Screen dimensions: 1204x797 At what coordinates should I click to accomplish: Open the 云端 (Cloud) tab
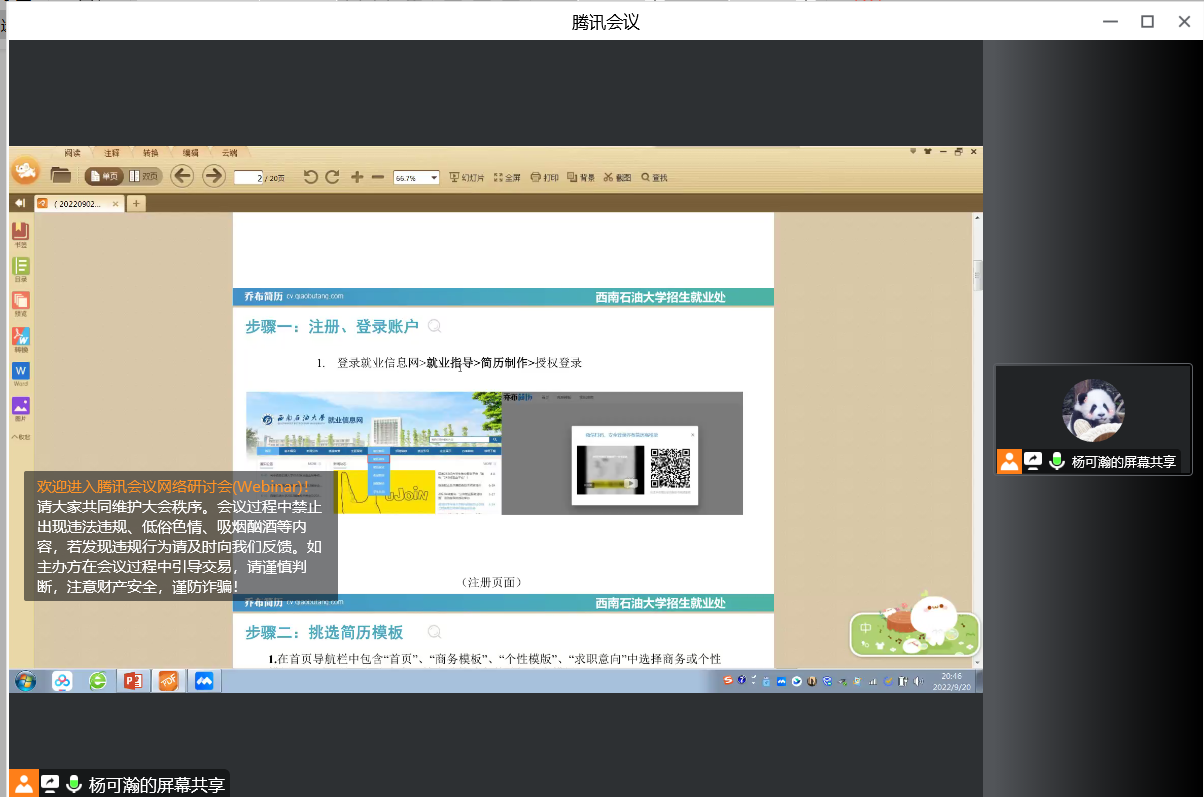(x=229, y=153)
